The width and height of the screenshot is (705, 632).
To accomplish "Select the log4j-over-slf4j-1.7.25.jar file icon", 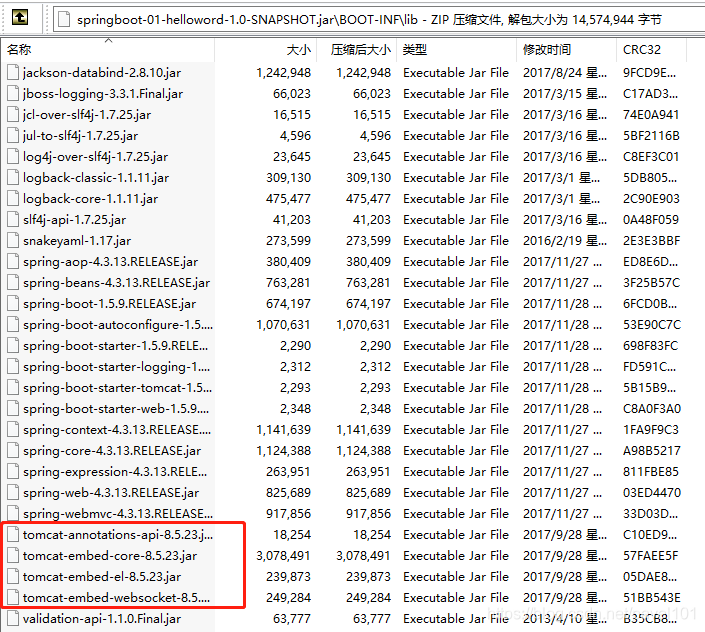I will 13,156.
